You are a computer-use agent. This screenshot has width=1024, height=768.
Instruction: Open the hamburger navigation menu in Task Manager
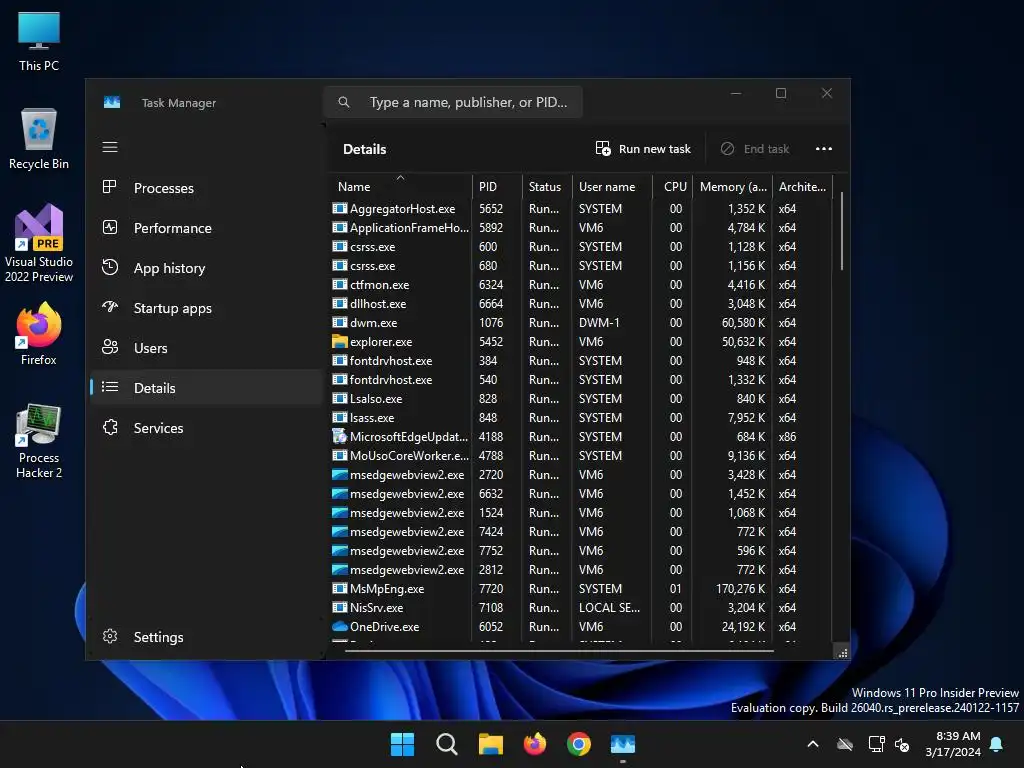click(x=110, y=148)
